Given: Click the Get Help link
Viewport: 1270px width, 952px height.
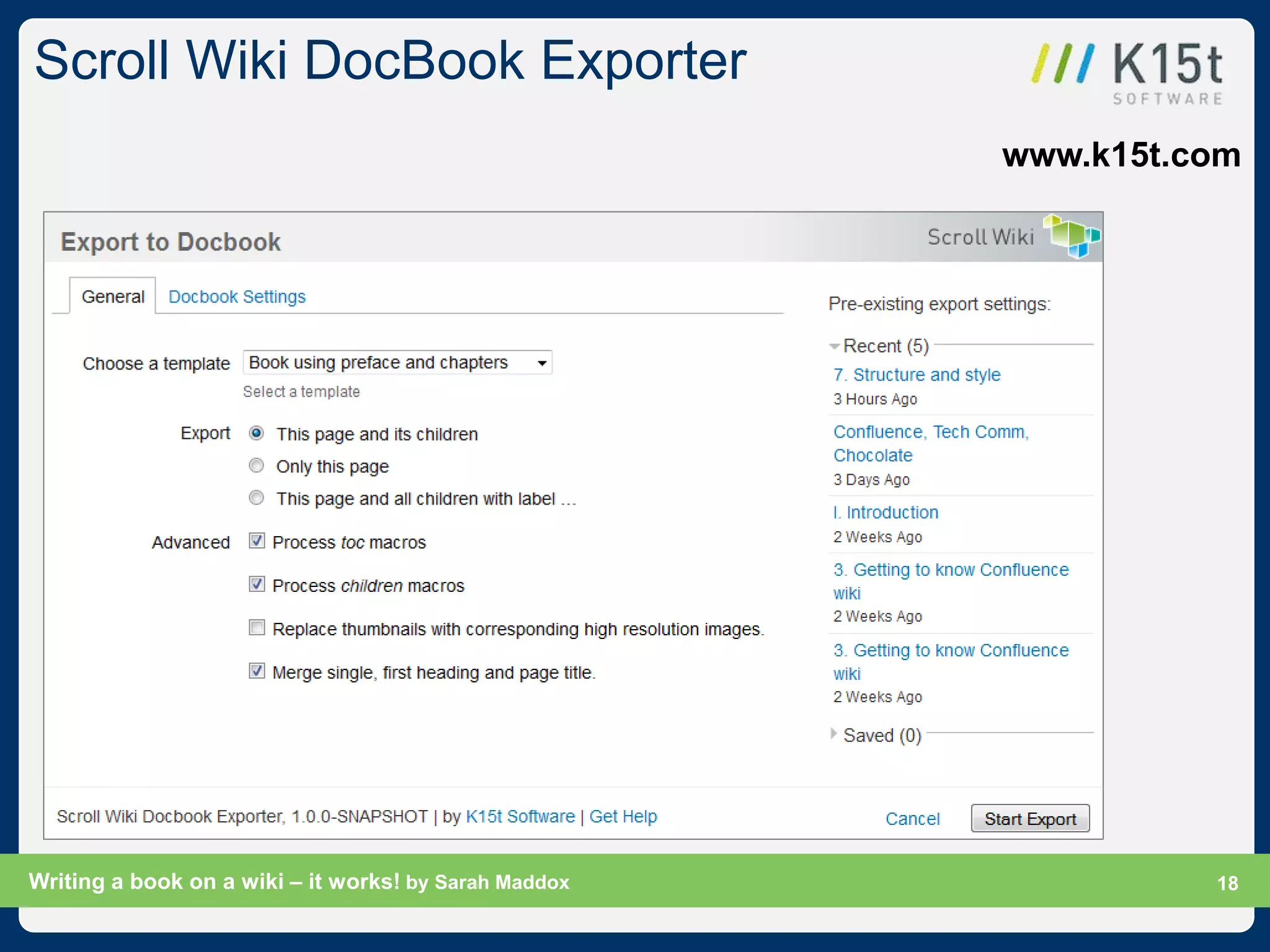Looking at the screenshot, I should tap(623, 816).
